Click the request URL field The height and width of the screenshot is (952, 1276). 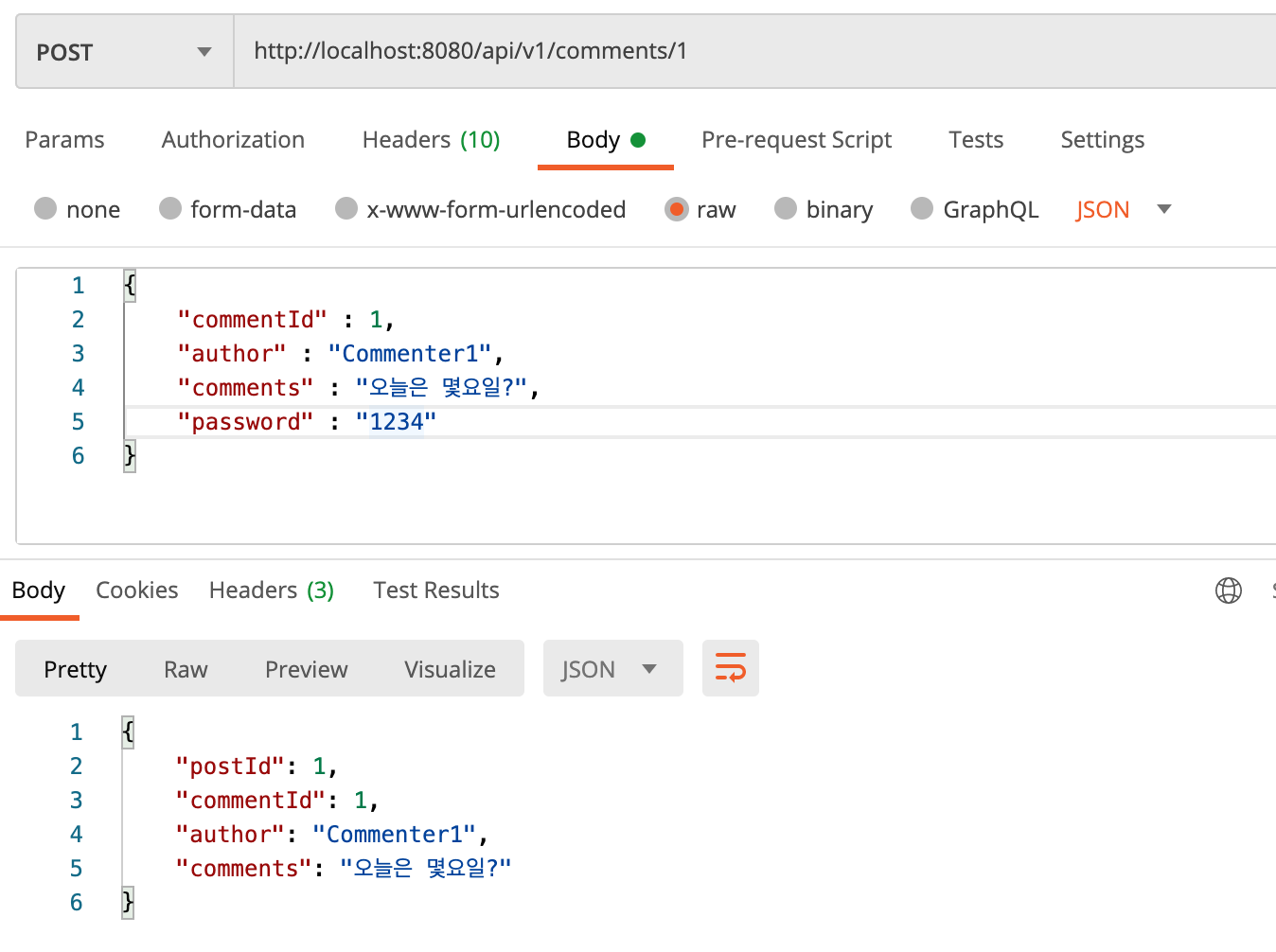point(755,51)
